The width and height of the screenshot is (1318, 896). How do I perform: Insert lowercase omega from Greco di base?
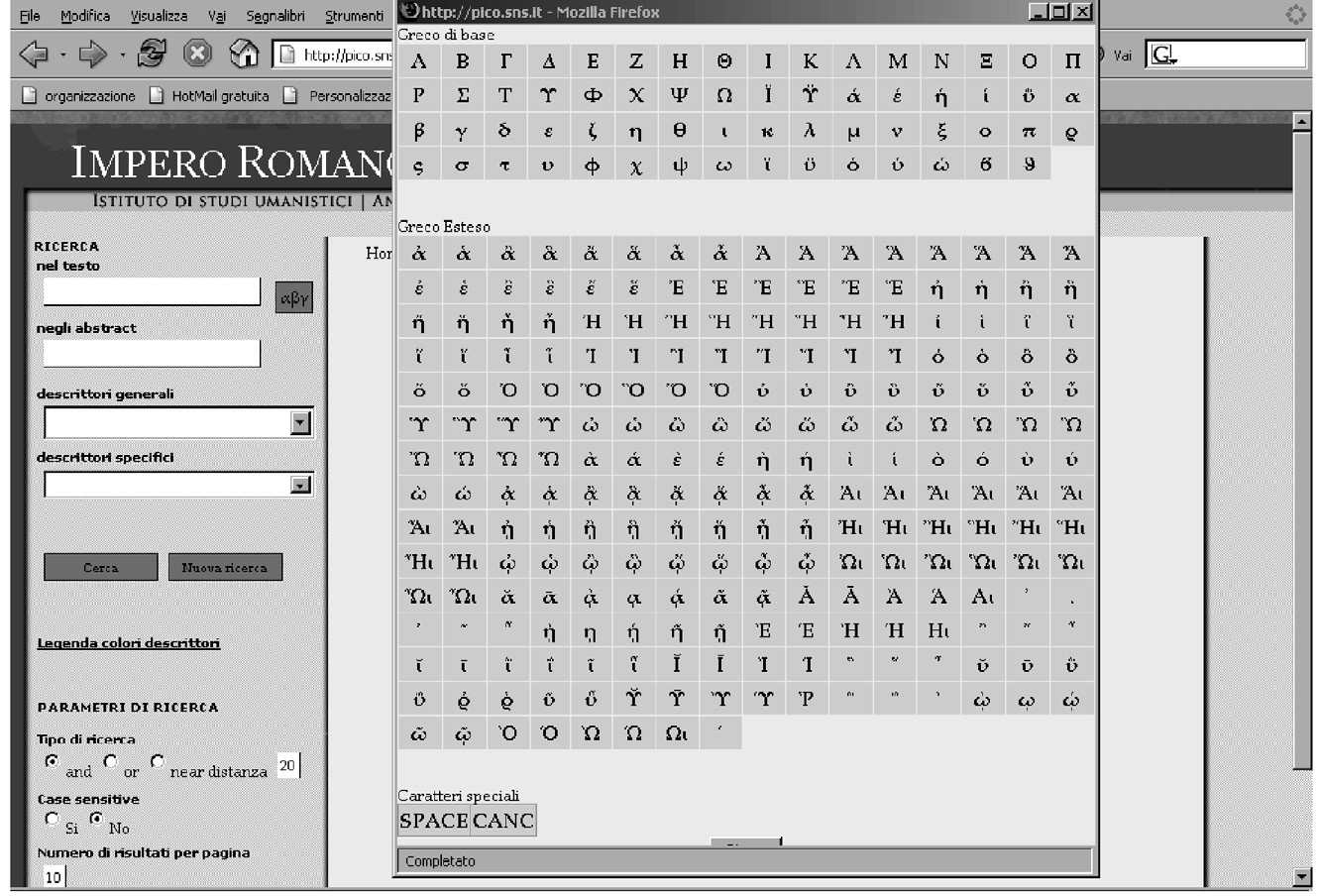[x=724, y=166]
